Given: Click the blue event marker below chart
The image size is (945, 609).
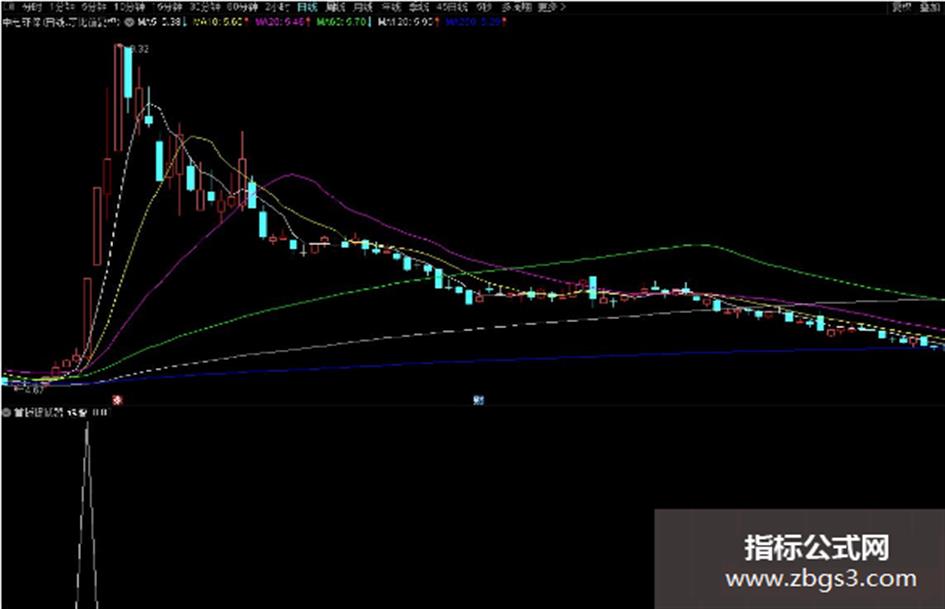Looking at the screenshot, I should coord(479,399).
